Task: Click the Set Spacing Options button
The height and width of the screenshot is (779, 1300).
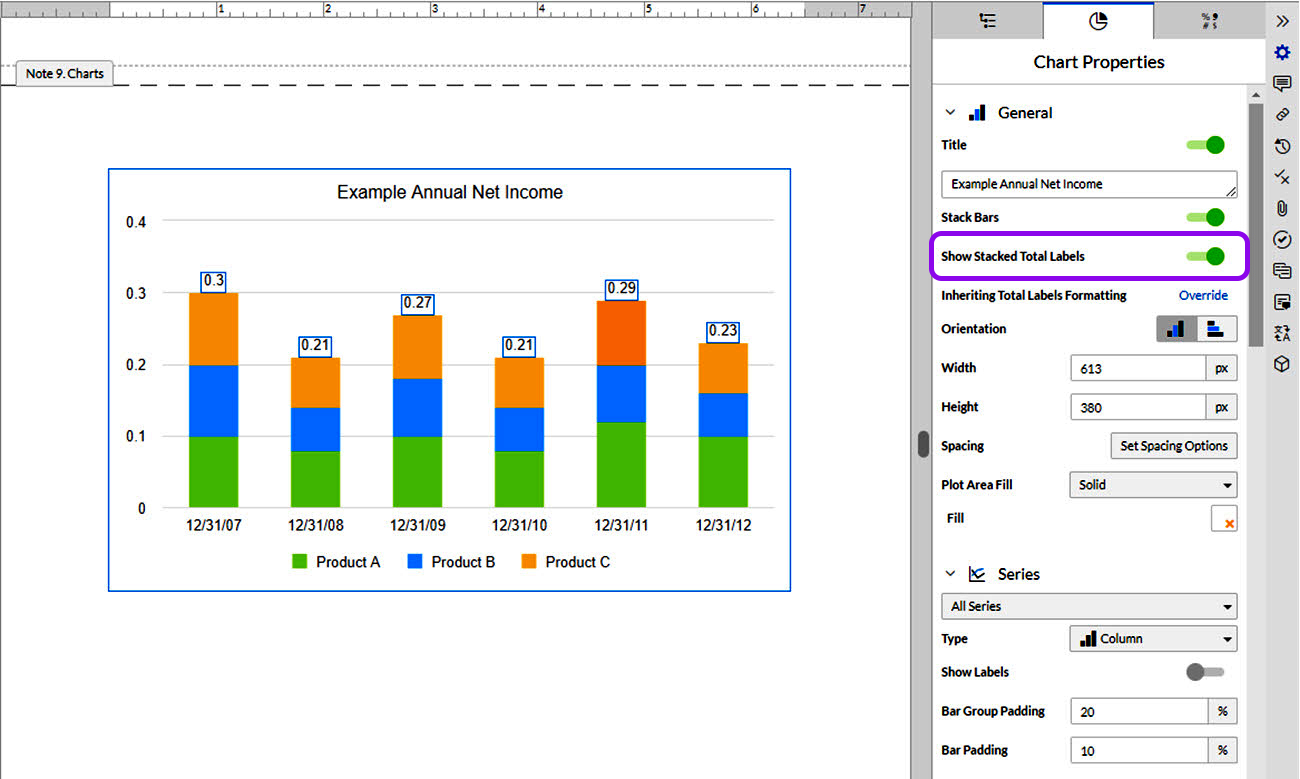Action: pyautogui.click(x=1173, y=446)
